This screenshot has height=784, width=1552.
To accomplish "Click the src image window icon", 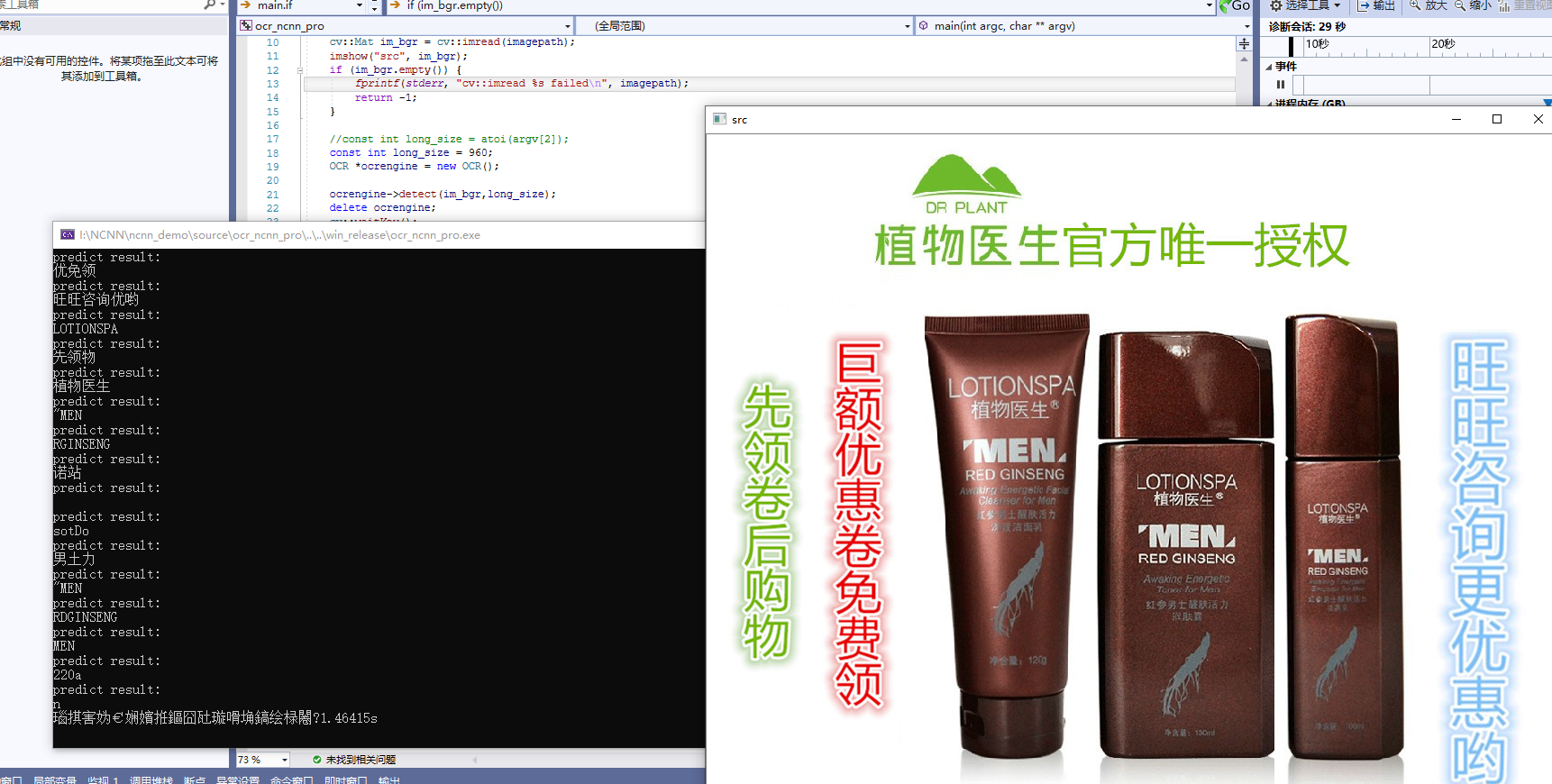I will (x=719, y=119).
